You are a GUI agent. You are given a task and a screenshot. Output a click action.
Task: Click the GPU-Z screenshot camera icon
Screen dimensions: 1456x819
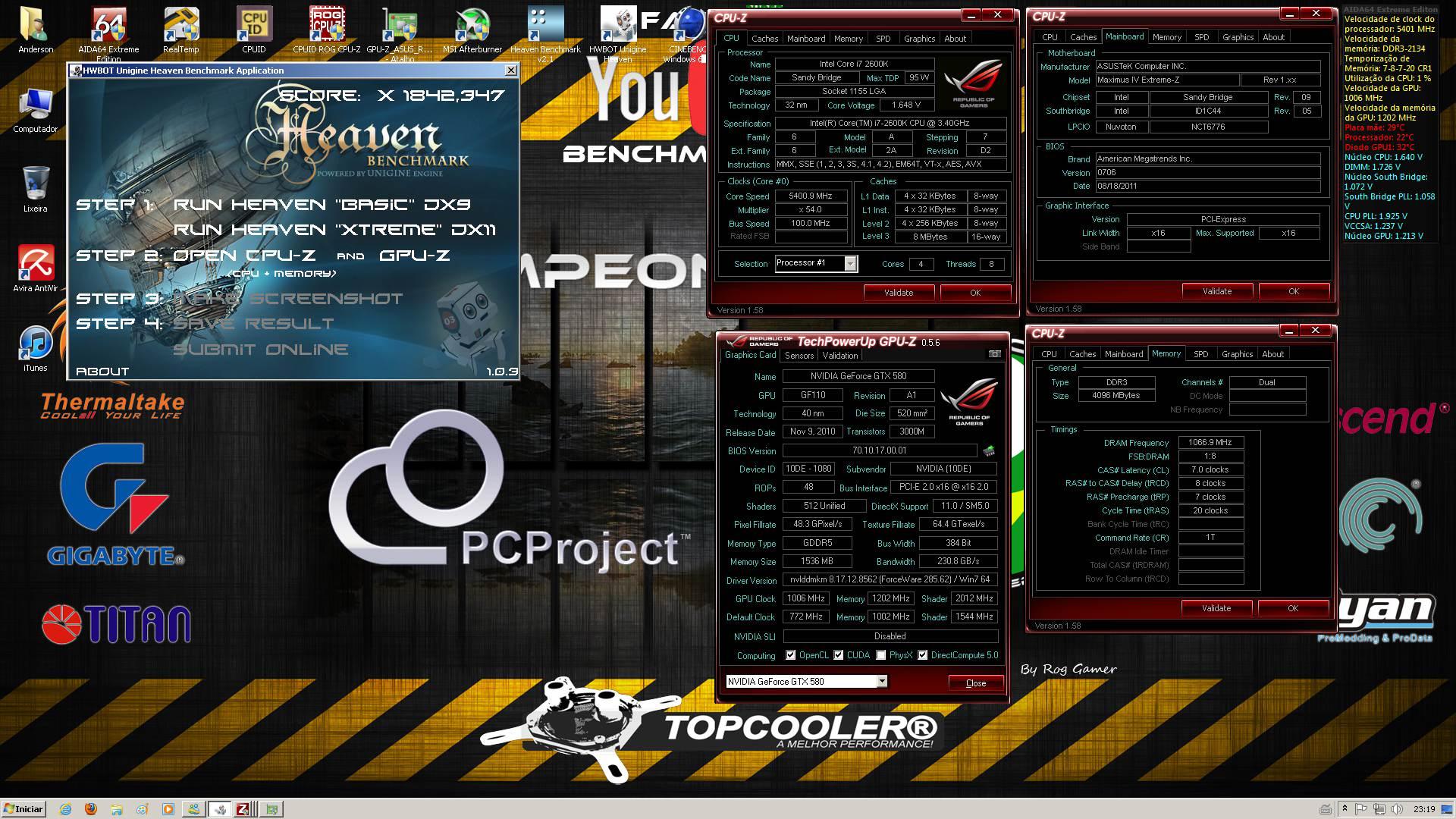(x=994, y=354)
